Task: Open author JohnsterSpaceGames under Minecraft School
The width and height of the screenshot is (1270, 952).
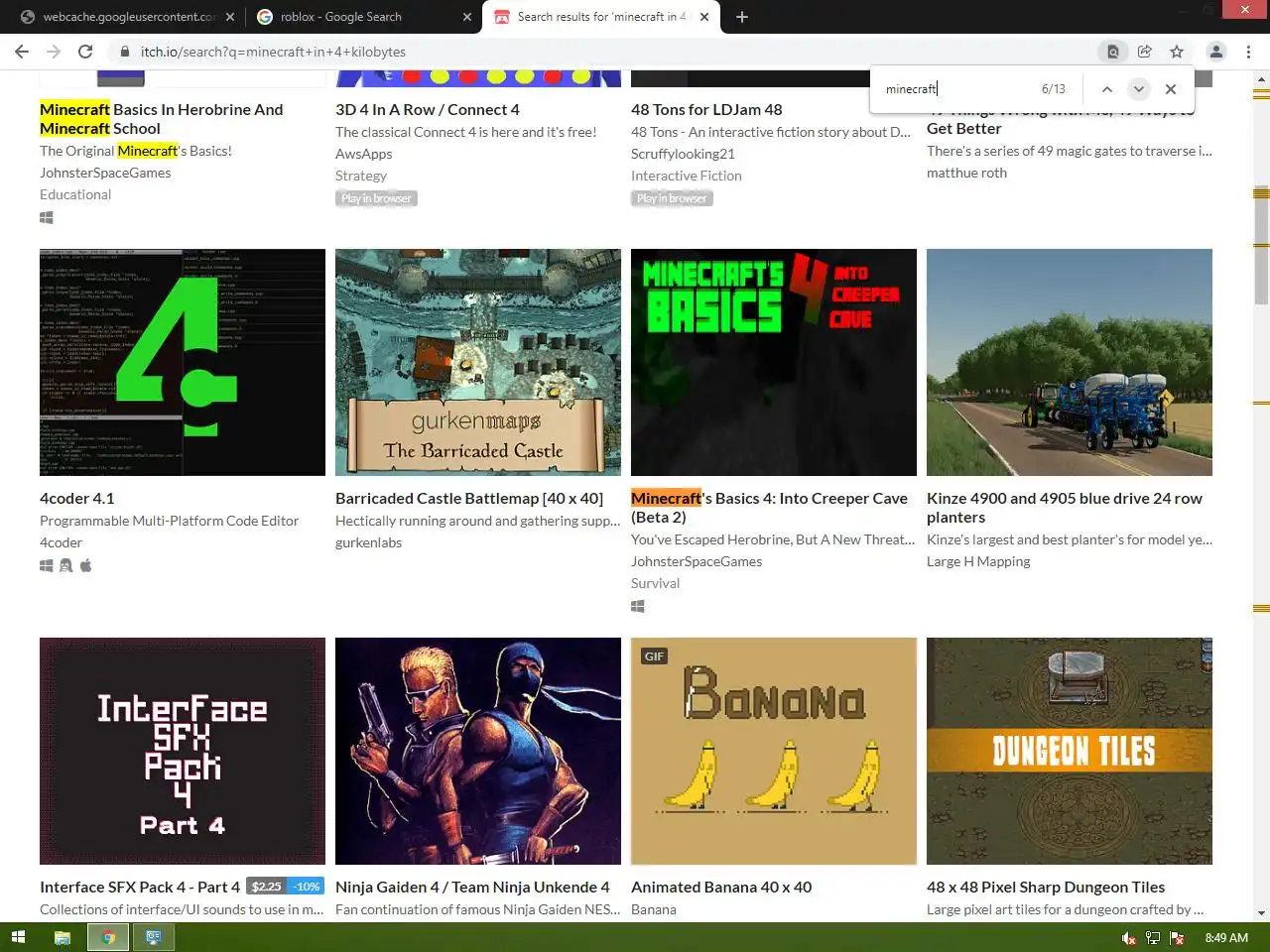Action: point(105,173)
